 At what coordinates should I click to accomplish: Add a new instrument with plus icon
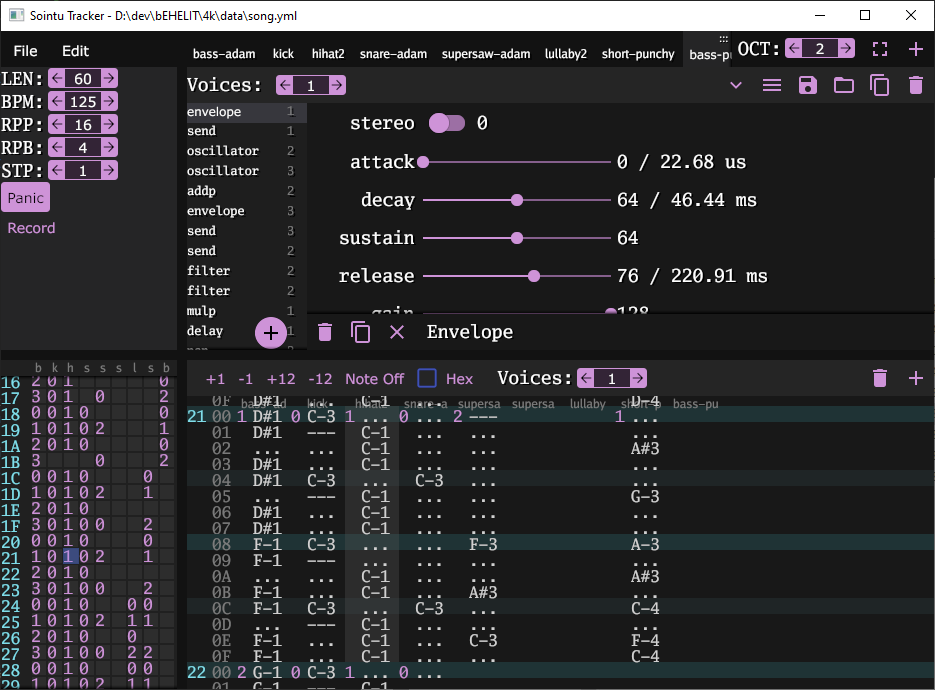[x=916, y=49]
